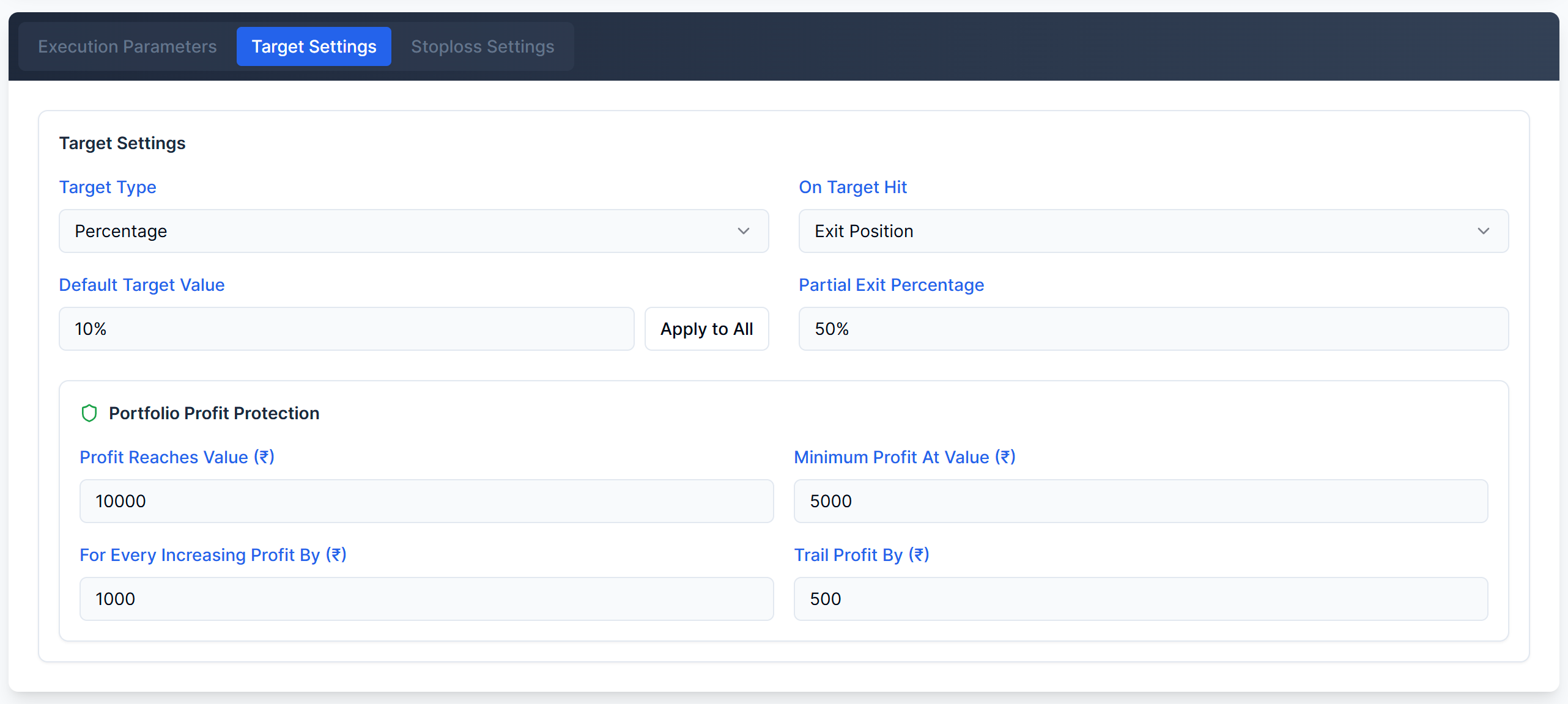This screenshot has height=704, width=1568.
Task: Click the Profit Reaches Value (₹) label
Action: [177, 457]
